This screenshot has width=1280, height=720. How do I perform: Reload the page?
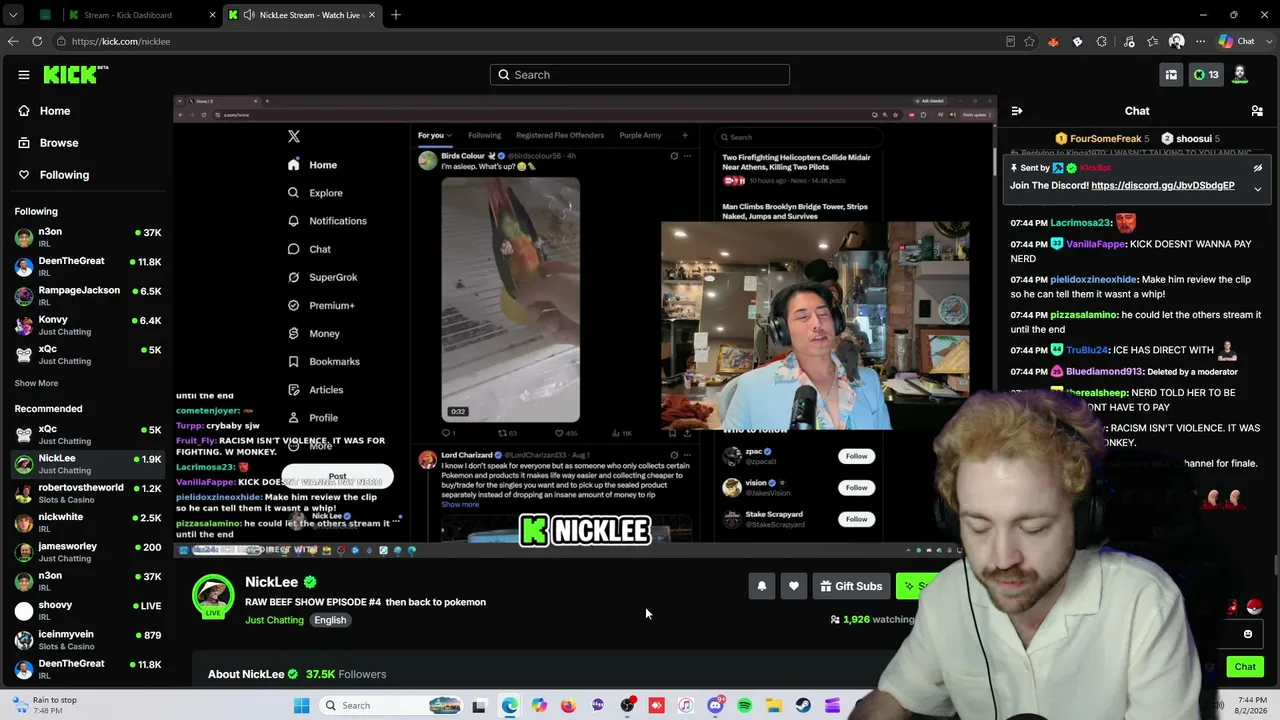pyautogui.click(x=37, y=41)
